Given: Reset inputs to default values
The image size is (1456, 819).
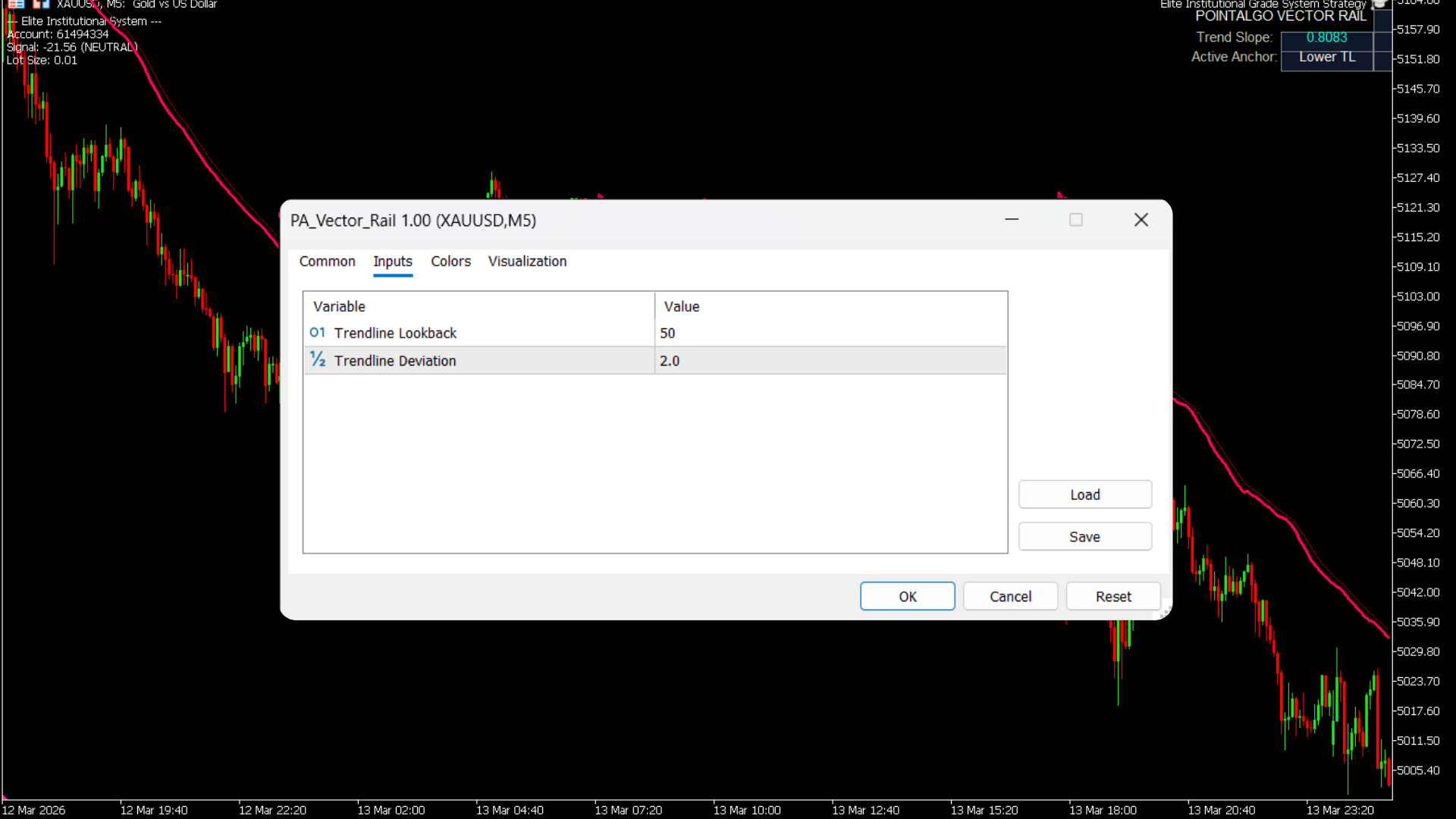Looking at the screenshot, I should point(1112,597).
